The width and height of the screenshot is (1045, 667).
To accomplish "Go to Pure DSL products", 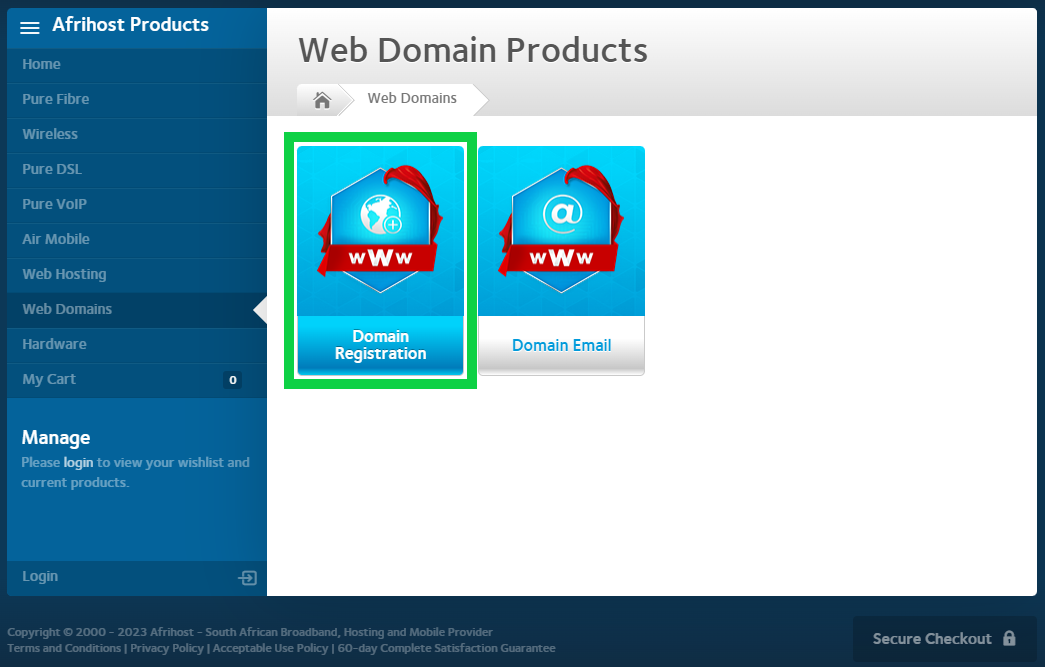I will tap(52, 169).
